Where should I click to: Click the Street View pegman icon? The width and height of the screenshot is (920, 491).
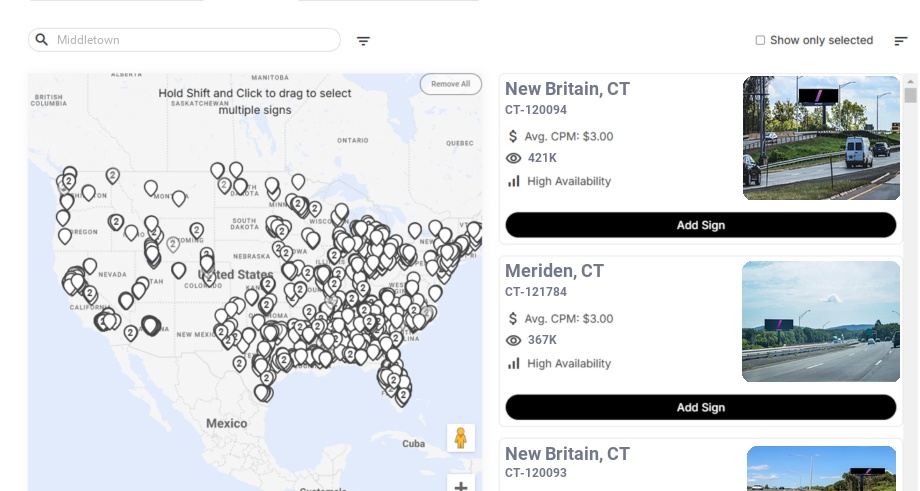point(460,438)
